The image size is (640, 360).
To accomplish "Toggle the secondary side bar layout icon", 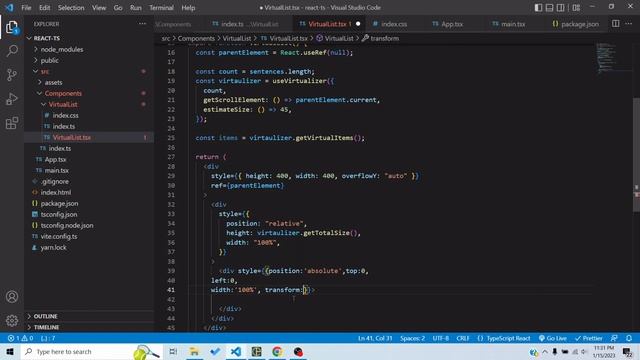I will (561, 8).
